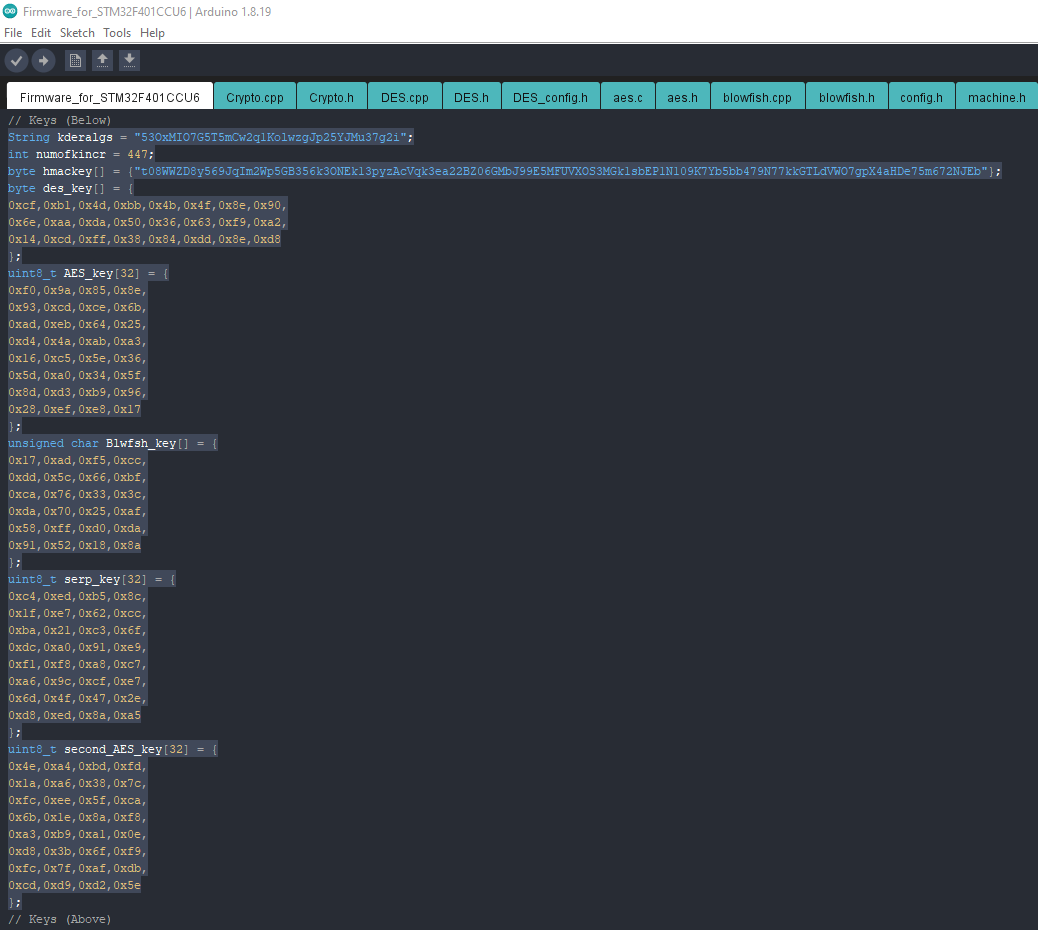Click the des_key row starting with 0xcf
Image resolution: width=1038 pixels, height=930 pixels.
pyautogui.click(x=147, y=205)
